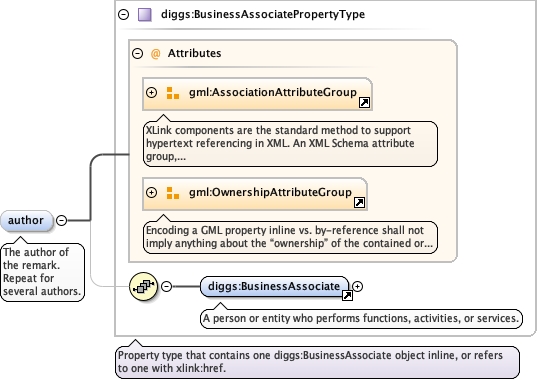
Task: Collapse the sequence compositor branch
Action: click(166, 286)
